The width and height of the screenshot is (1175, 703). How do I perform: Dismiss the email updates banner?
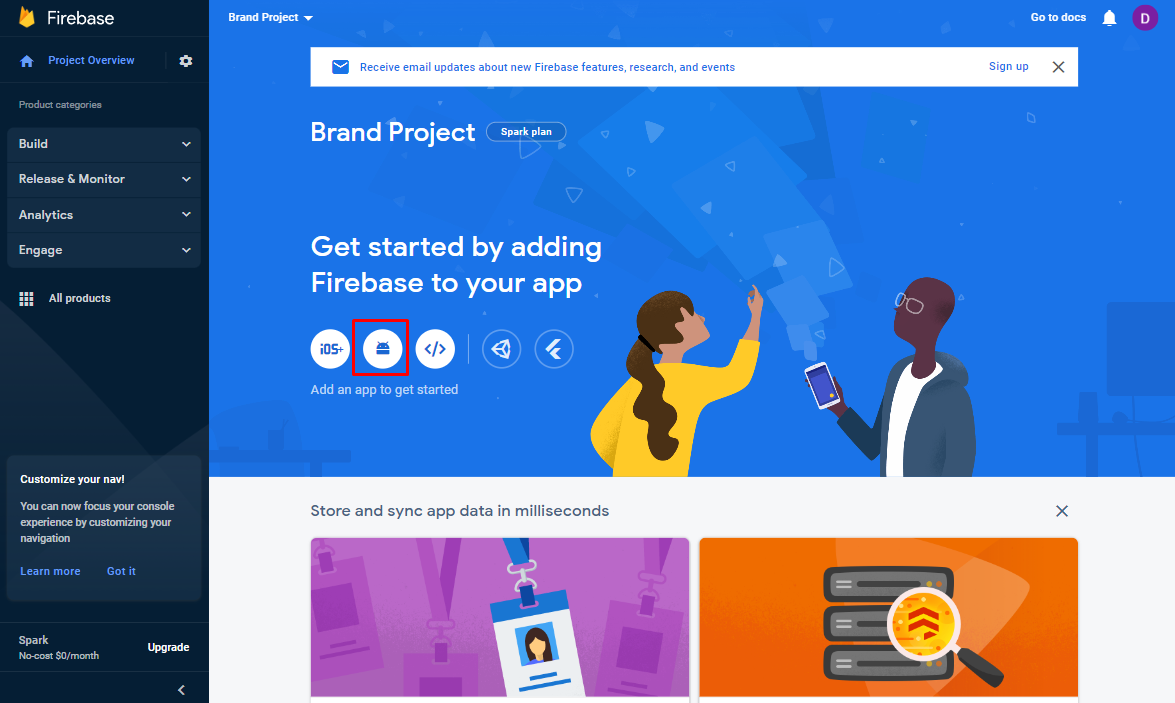(x=1058, y=67)
